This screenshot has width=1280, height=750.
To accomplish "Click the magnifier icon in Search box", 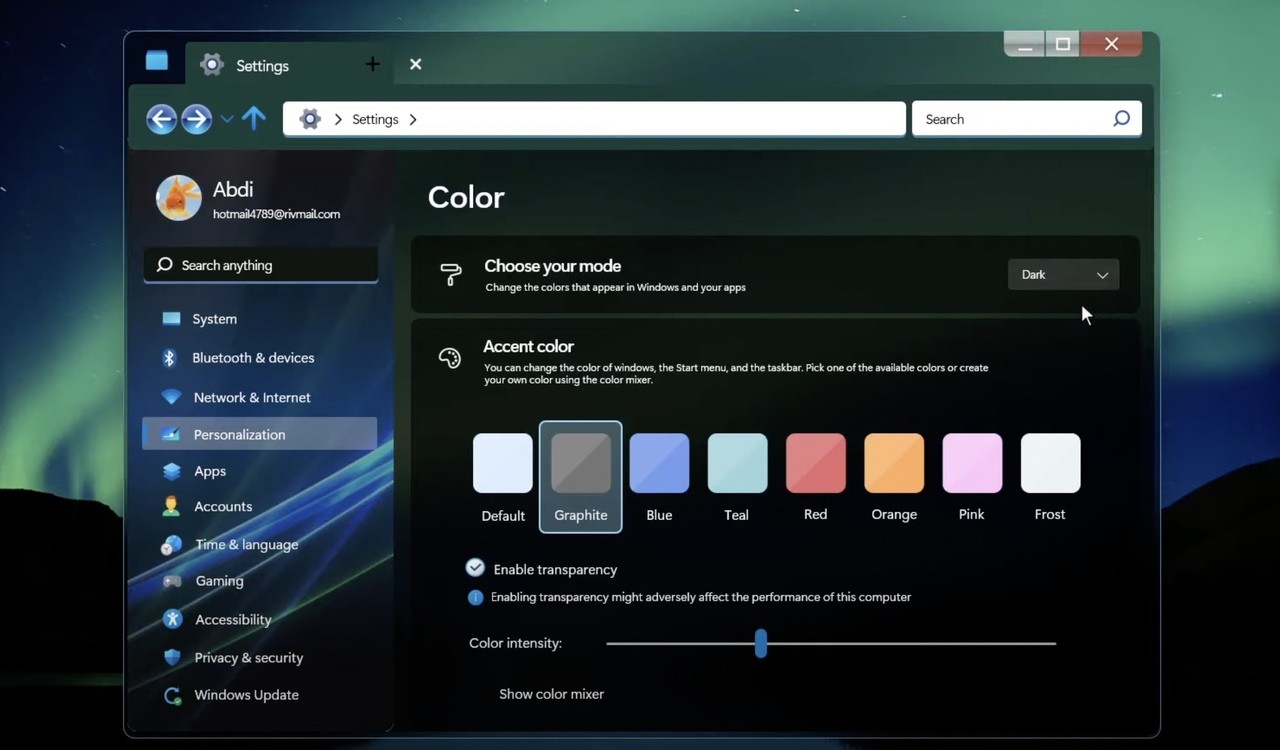I will 1121,119.
